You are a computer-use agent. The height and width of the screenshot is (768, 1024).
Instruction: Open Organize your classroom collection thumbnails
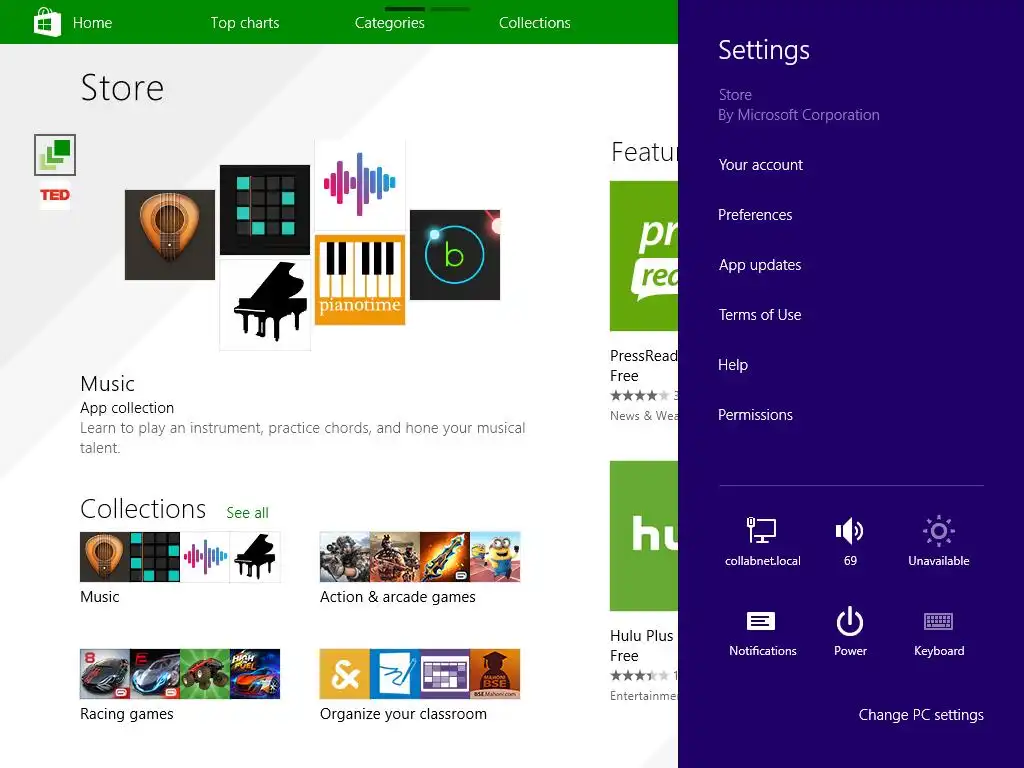[x=420, y=674]
